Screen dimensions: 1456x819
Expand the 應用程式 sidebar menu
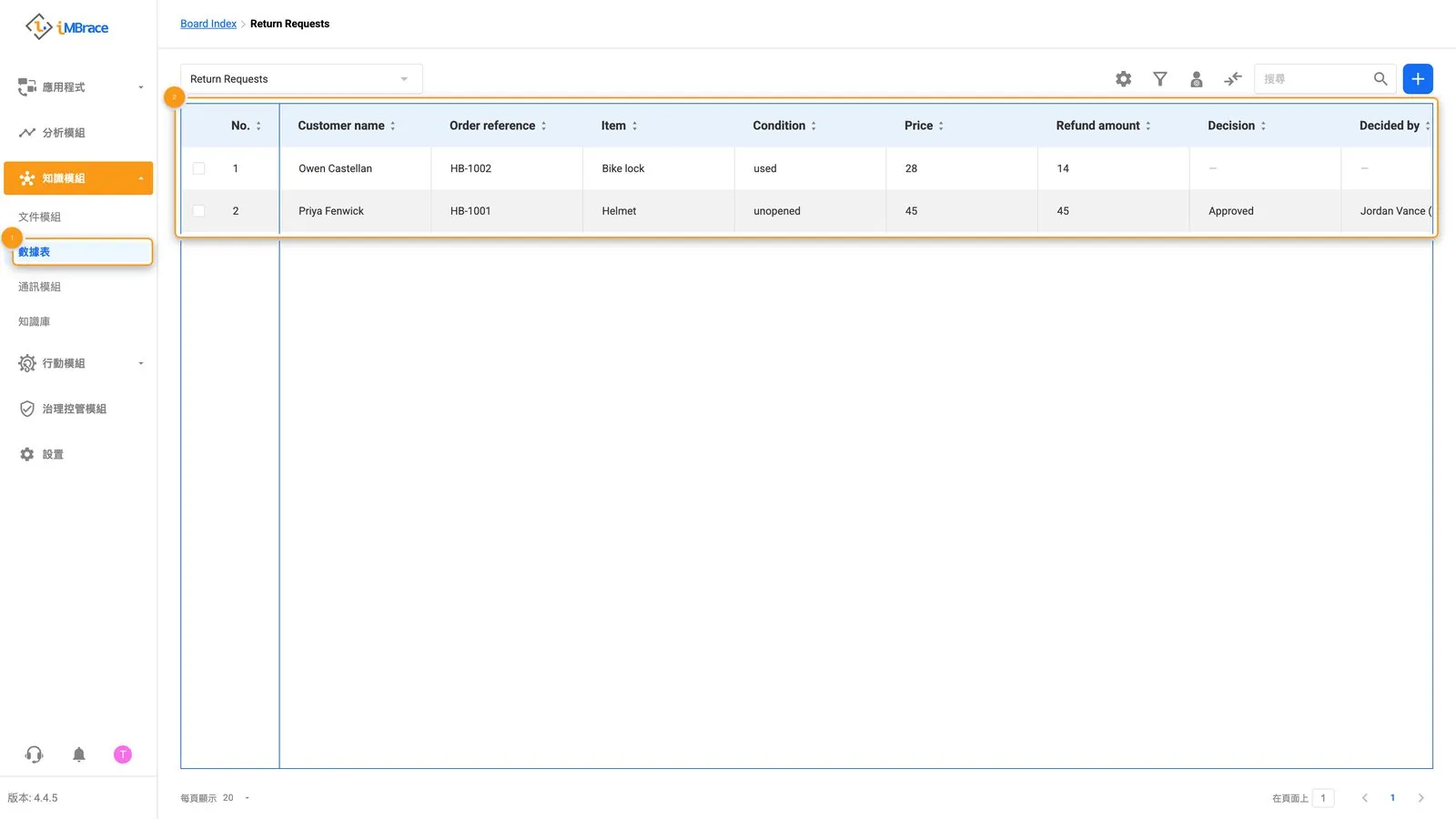coord(79,87)
